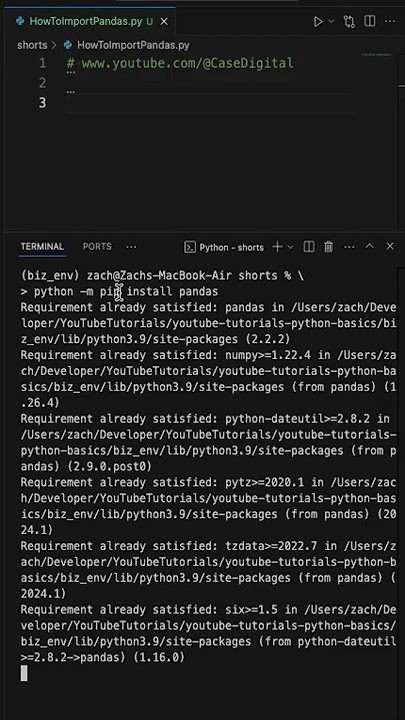Kill the terminal with trash icon
405x720 pixels.
pos(328,247)
